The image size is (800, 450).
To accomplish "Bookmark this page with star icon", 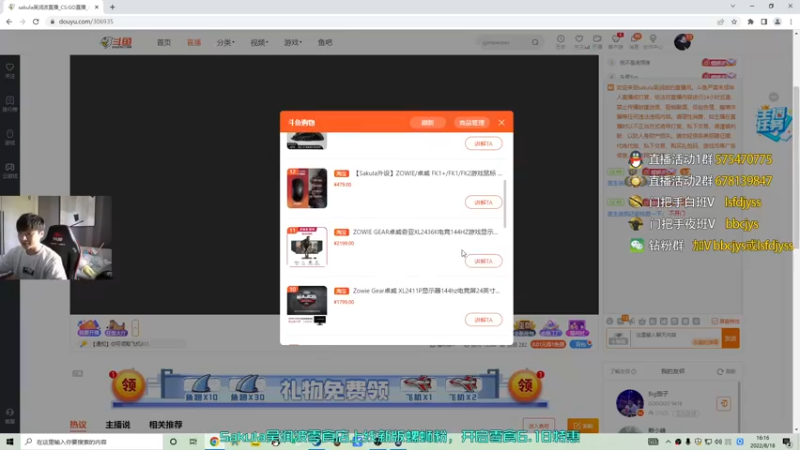I will point(734,21).
